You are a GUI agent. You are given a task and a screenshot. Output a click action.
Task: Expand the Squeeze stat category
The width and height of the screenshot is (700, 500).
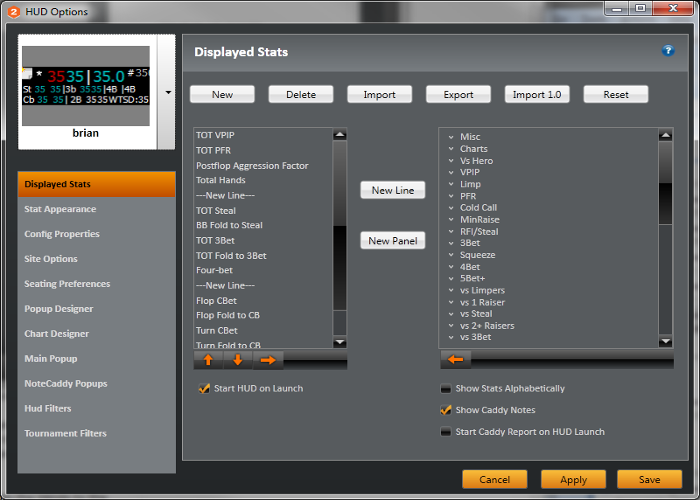click(x=452, y=255)
